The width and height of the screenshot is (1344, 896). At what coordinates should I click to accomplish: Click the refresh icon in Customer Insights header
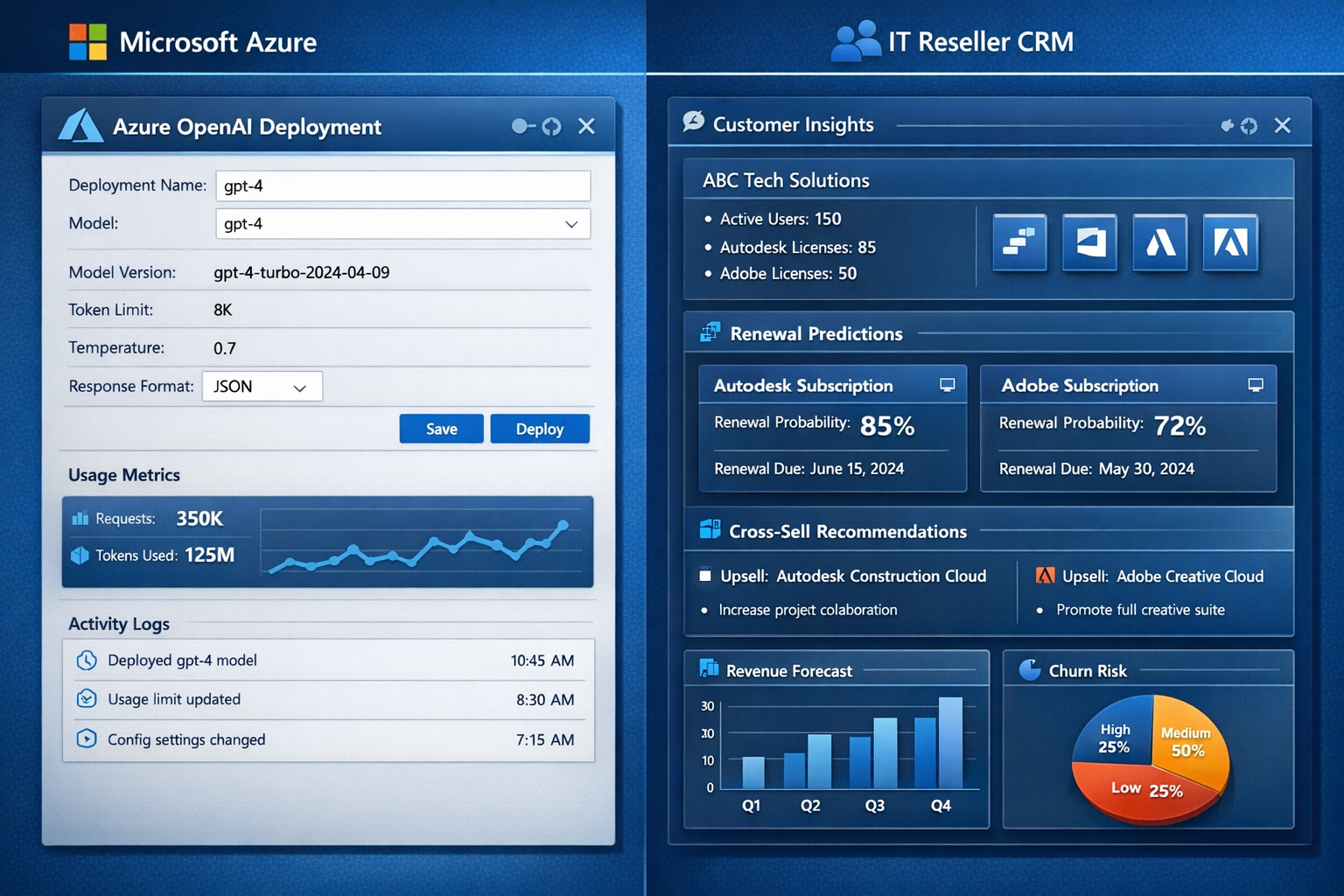click(x=1249, y=126)
